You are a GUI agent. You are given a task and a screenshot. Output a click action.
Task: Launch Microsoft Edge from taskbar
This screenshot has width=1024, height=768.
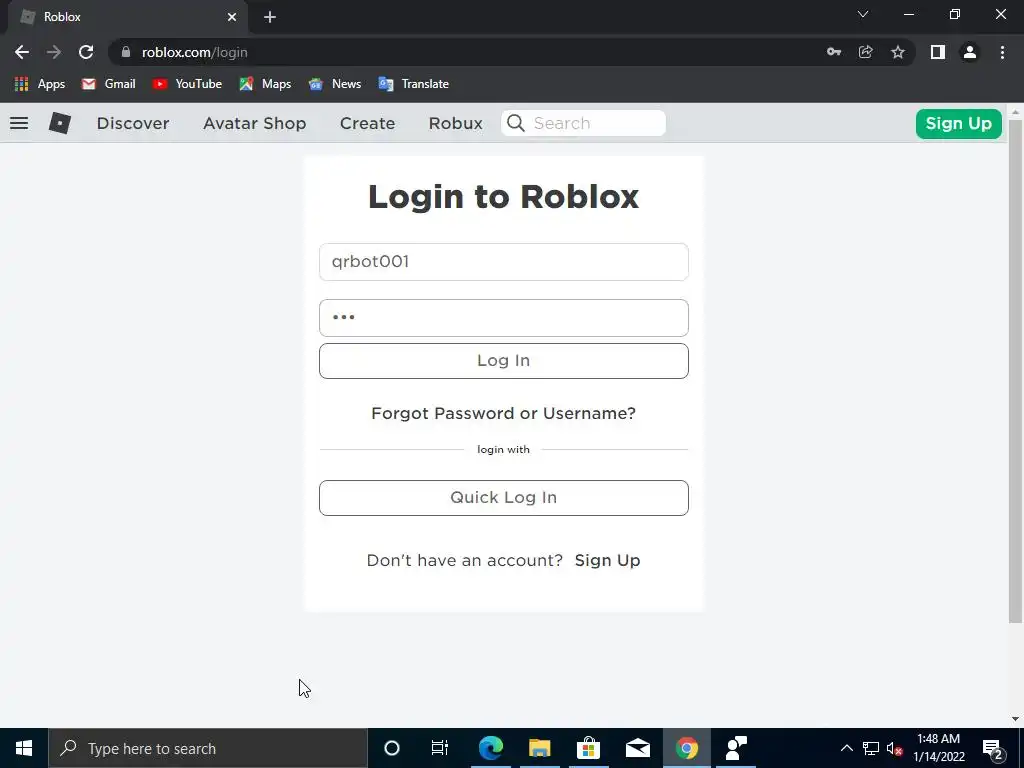click(x=491, y=748)
